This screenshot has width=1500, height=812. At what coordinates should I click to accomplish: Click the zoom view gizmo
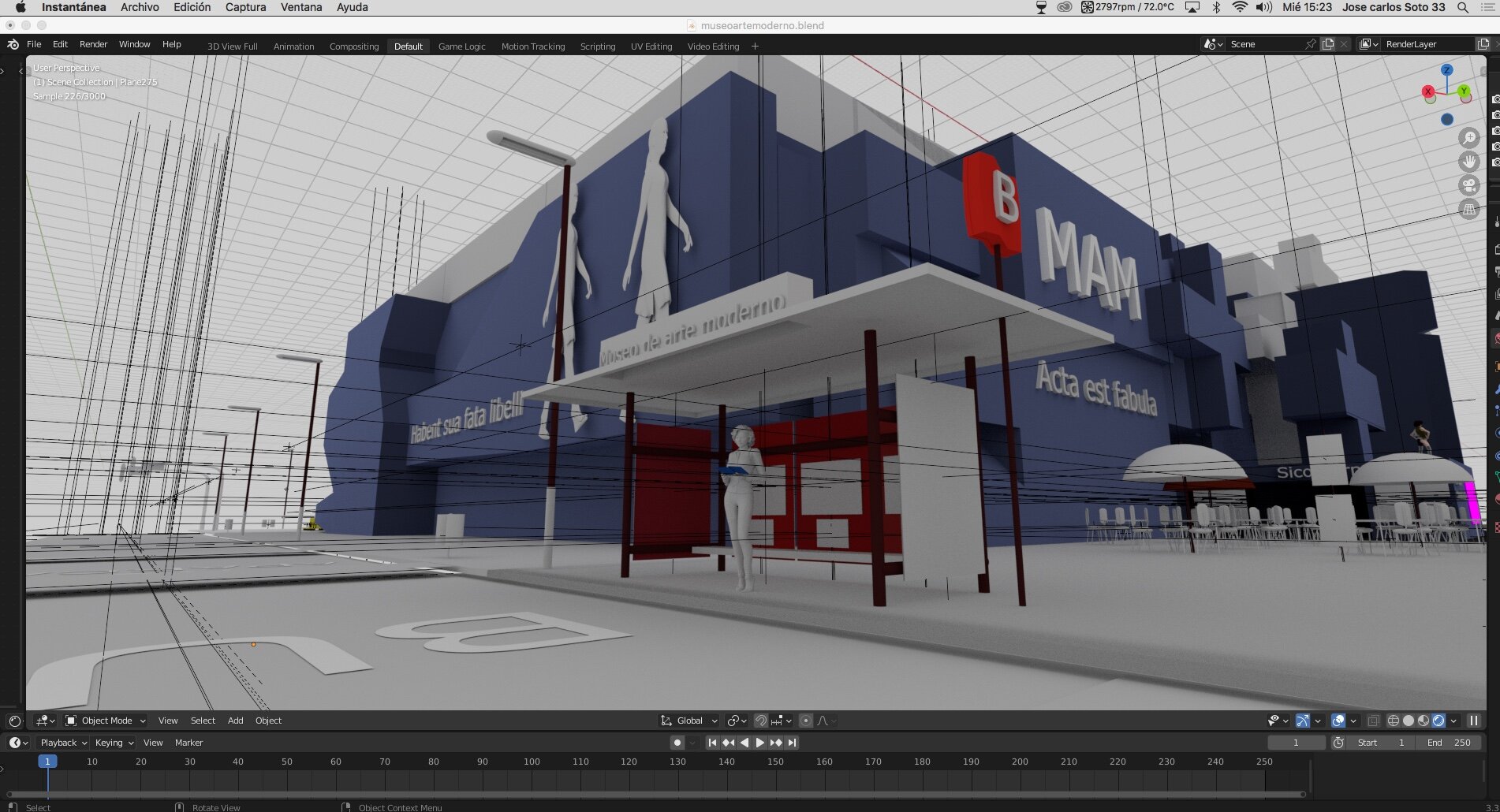click(x=1468, y=138)
